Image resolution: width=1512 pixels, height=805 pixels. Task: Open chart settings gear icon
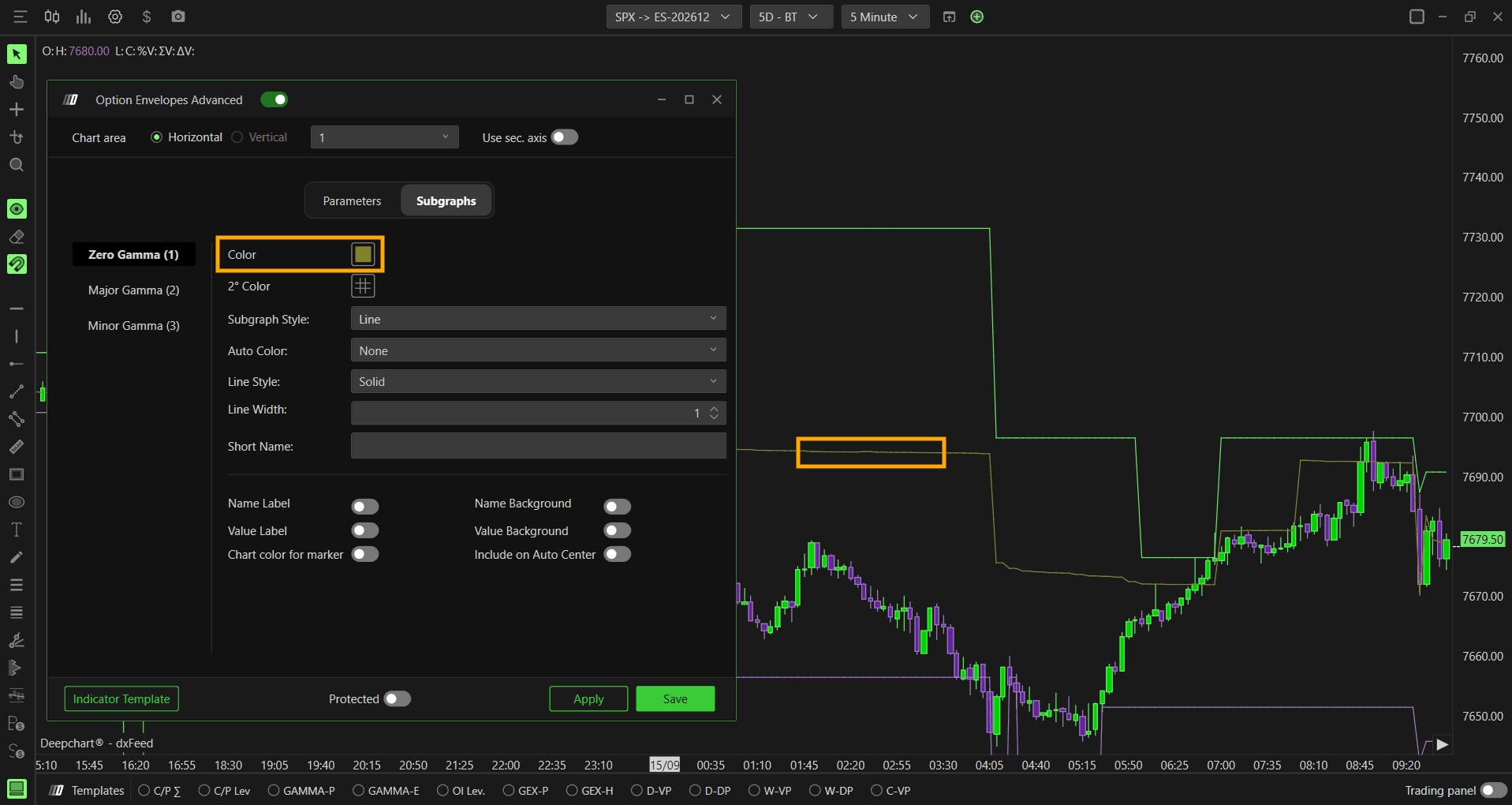click(115, 17)
